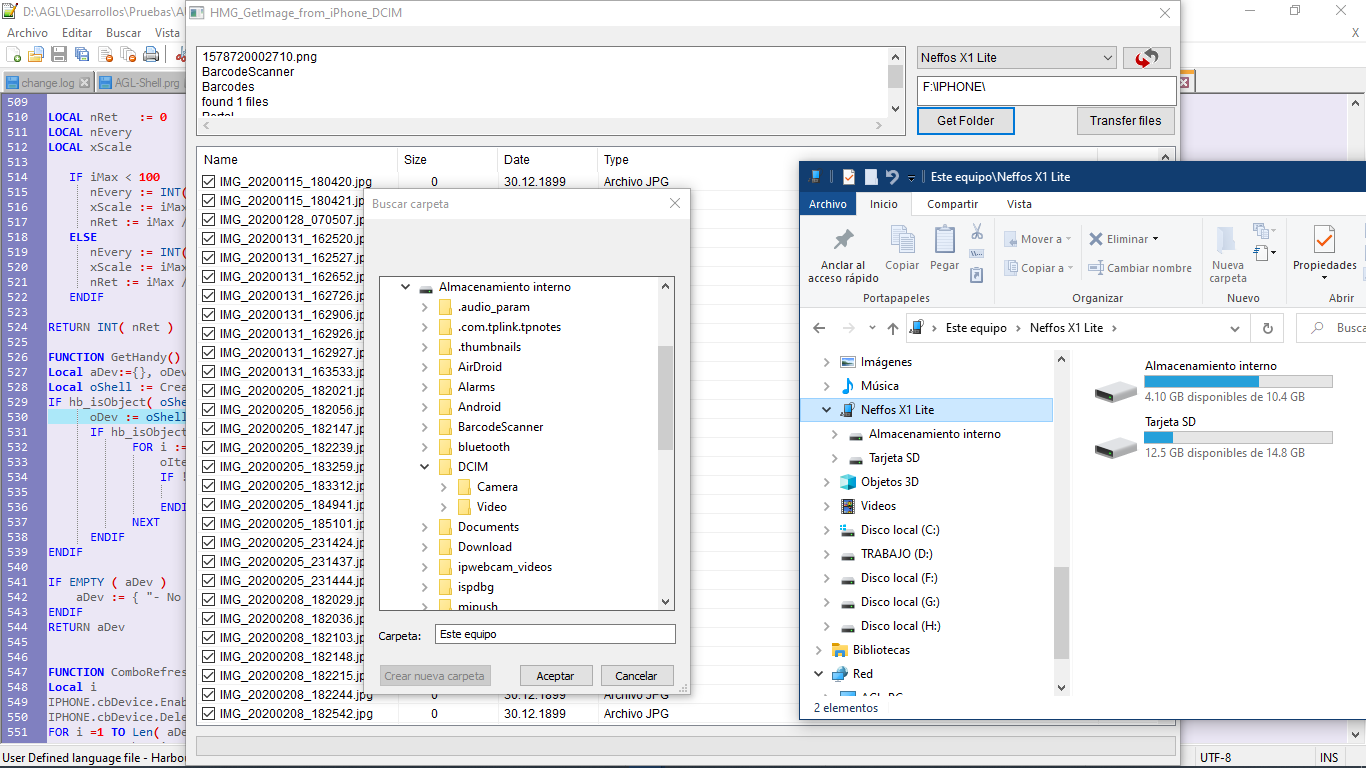Click the undo icon in Explorer title bar

(892, 177)
